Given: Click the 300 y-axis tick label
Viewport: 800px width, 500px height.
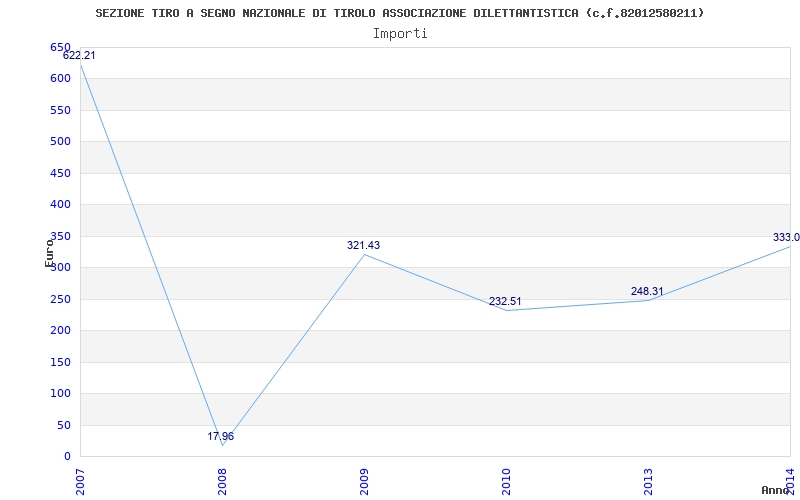Looking at the screenshot, I should pos(60,268).
